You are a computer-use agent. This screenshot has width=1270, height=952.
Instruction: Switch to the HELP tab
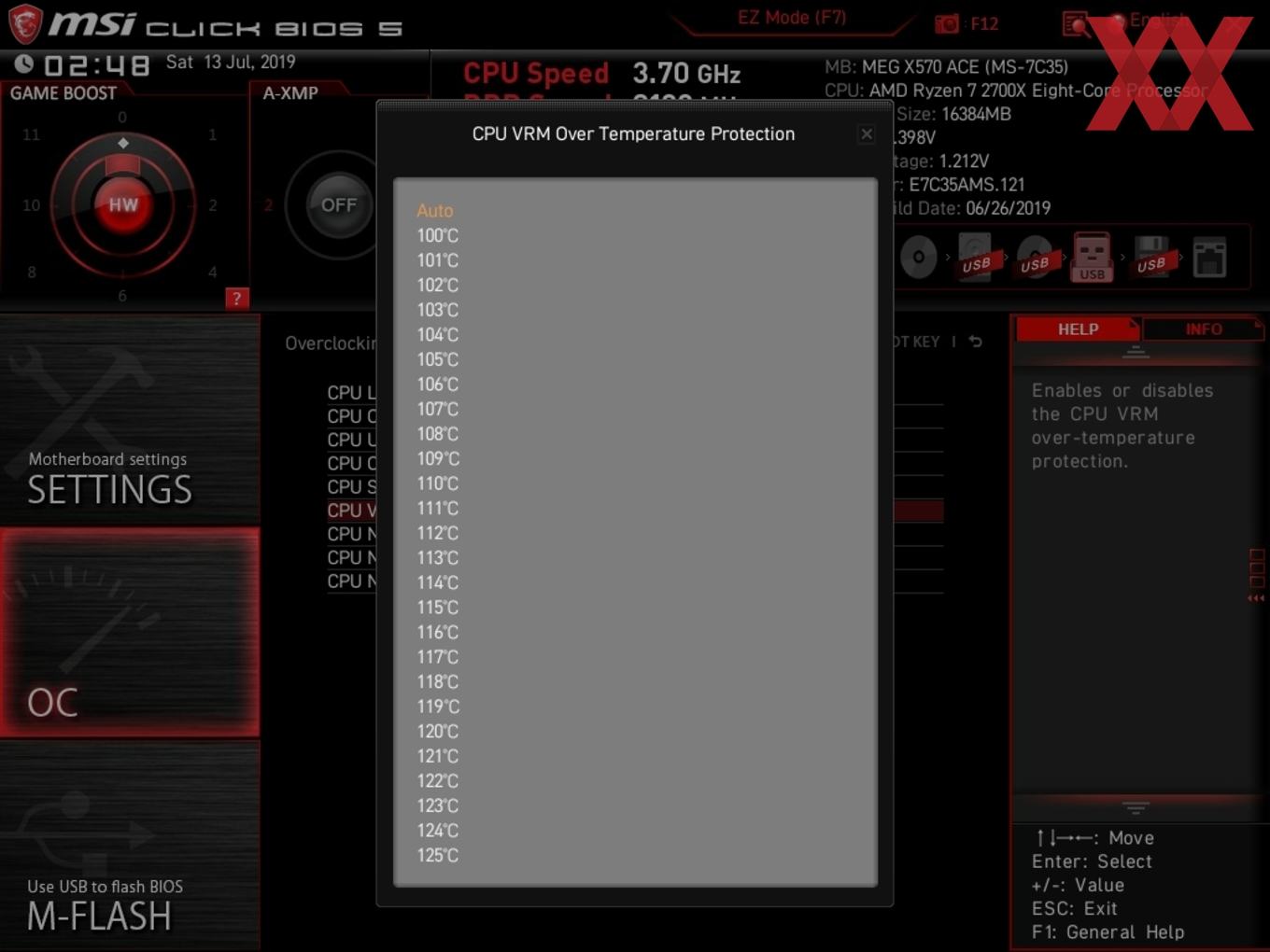1078,329
